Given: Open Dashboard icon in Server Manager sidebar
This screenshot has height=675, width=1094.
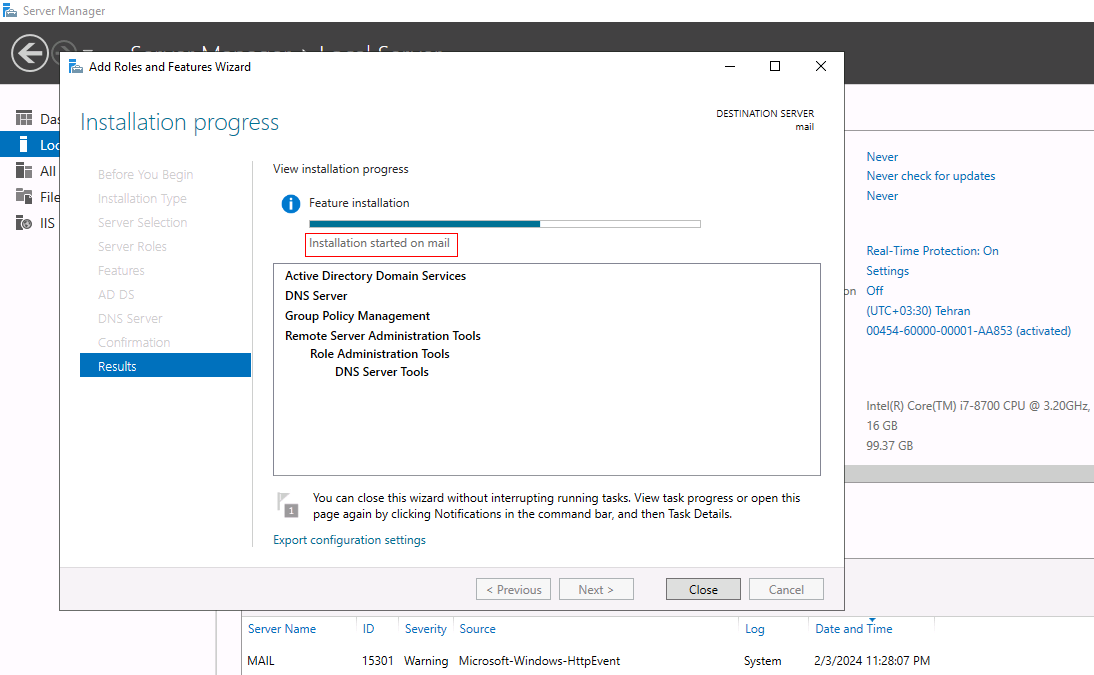Looking at the screenshot, I should (x=24, y=118).
